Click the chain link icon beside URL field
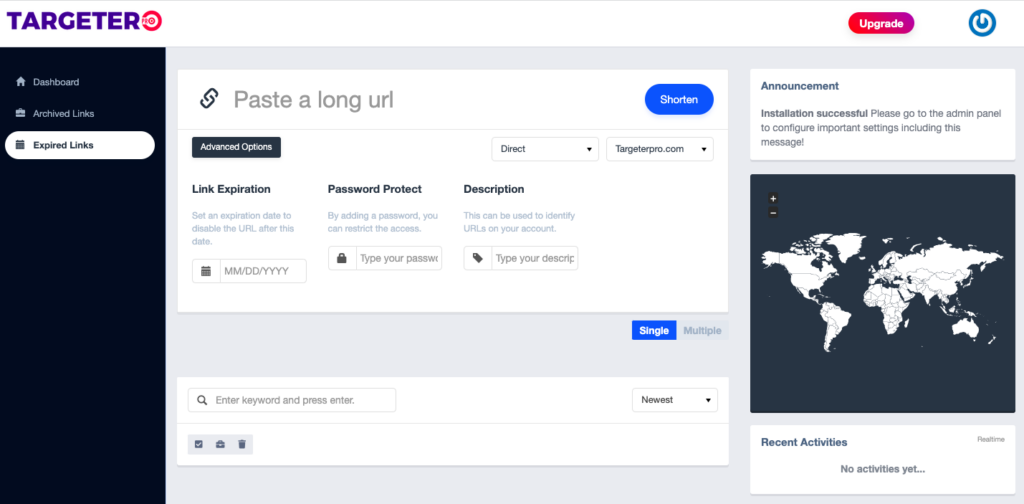 coord(208,99)
